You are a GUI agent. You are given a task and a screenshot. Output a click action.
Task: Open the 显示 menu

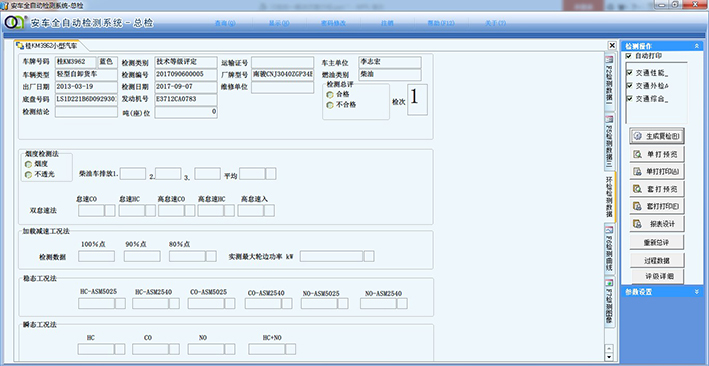(279, 23)
